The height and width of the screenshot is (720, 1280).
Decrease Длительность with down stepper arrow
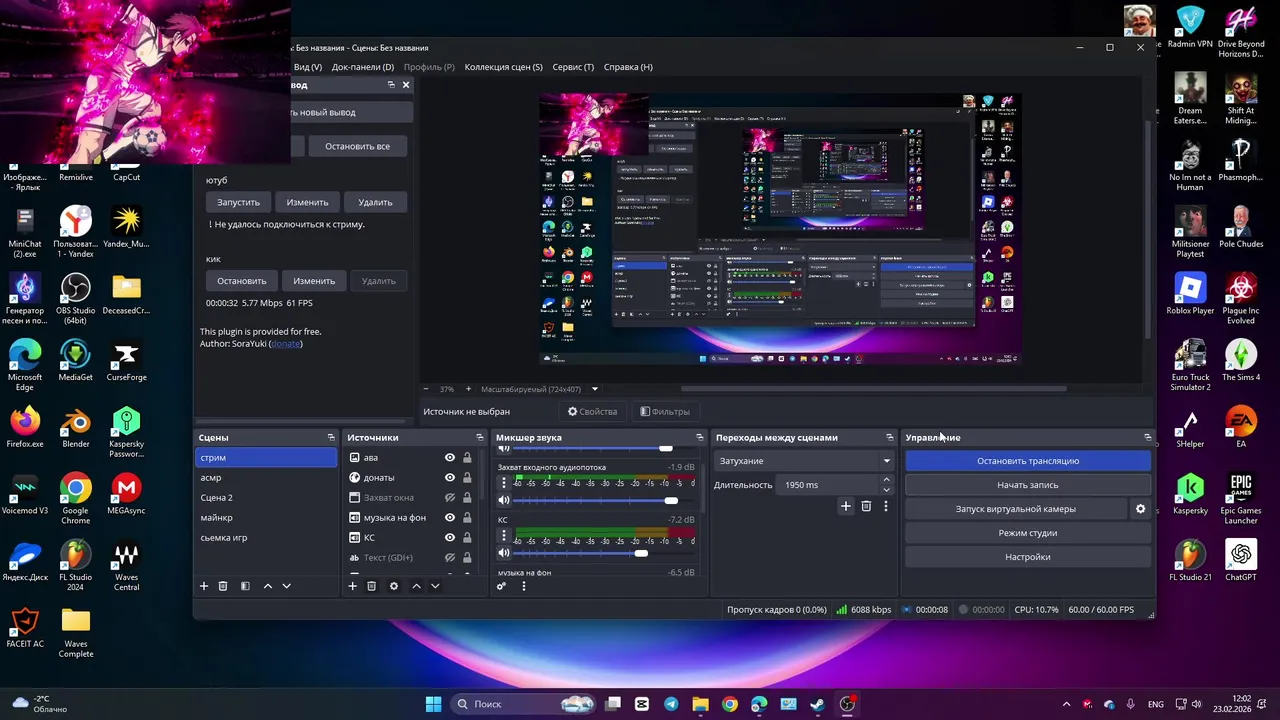pos(886,490)
